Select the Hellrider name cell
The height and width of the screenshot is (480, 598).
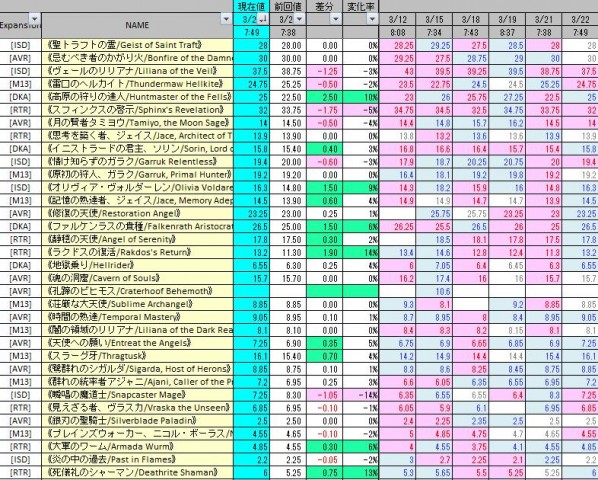[x=137, y=265]
